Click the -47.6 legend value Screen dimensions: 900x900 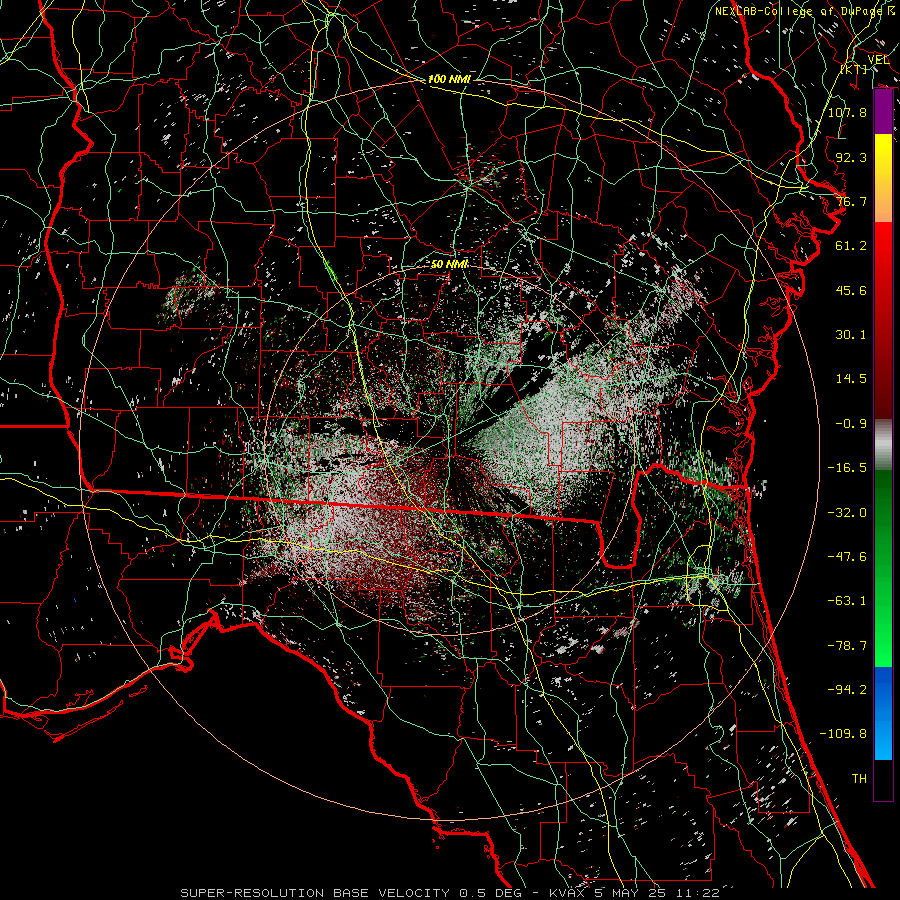847,557
